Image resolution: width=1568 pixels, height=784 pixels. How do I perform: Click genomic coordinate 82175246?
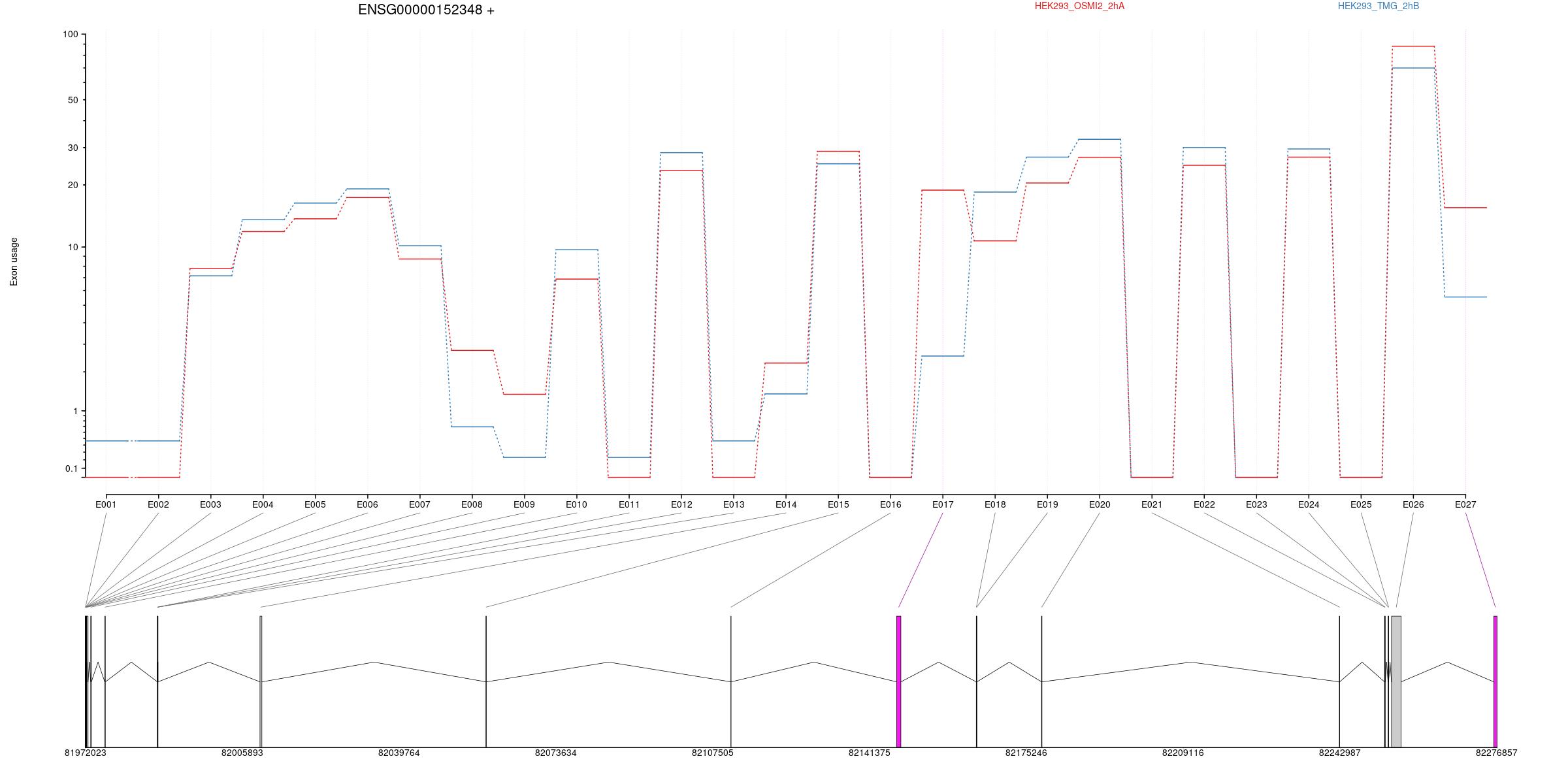click(x=1026, y=753)
